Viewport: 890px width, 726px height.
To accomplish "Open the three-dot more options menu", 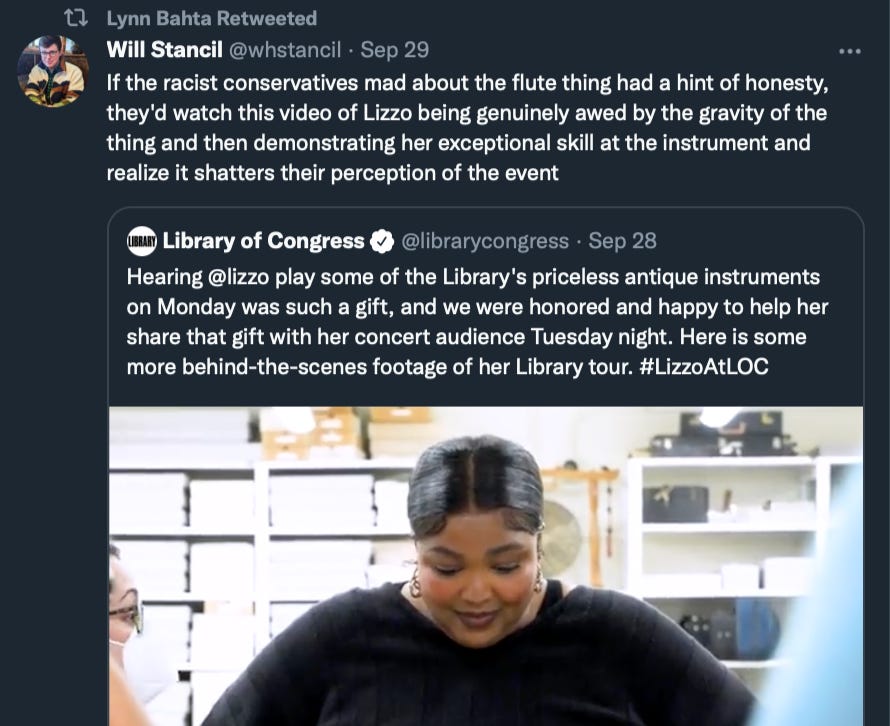I will 850,51.
